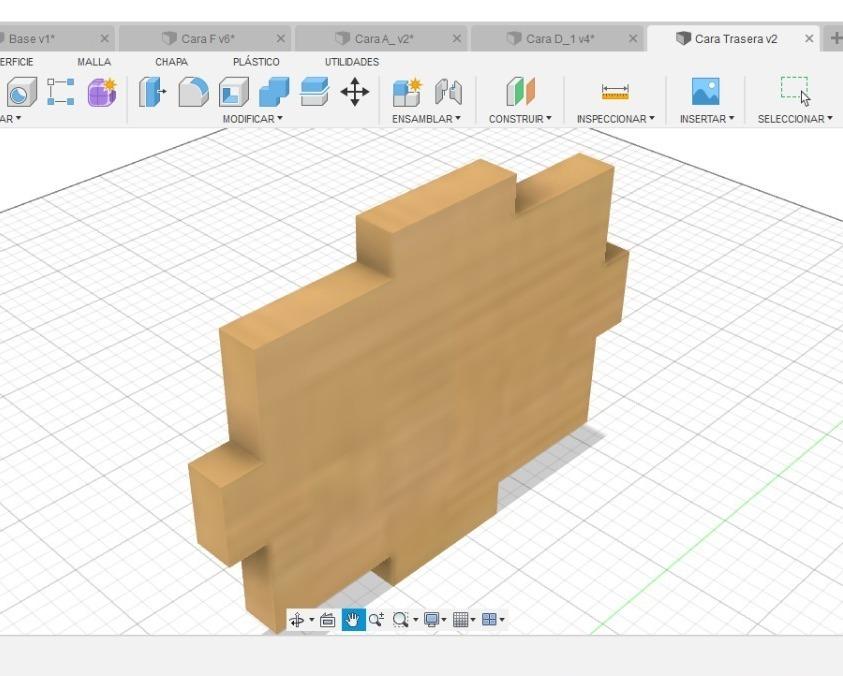The height and width of the screenshot is (676, 843).
Task: Click the Fit zoom magnifier icon
Action: 400,620
